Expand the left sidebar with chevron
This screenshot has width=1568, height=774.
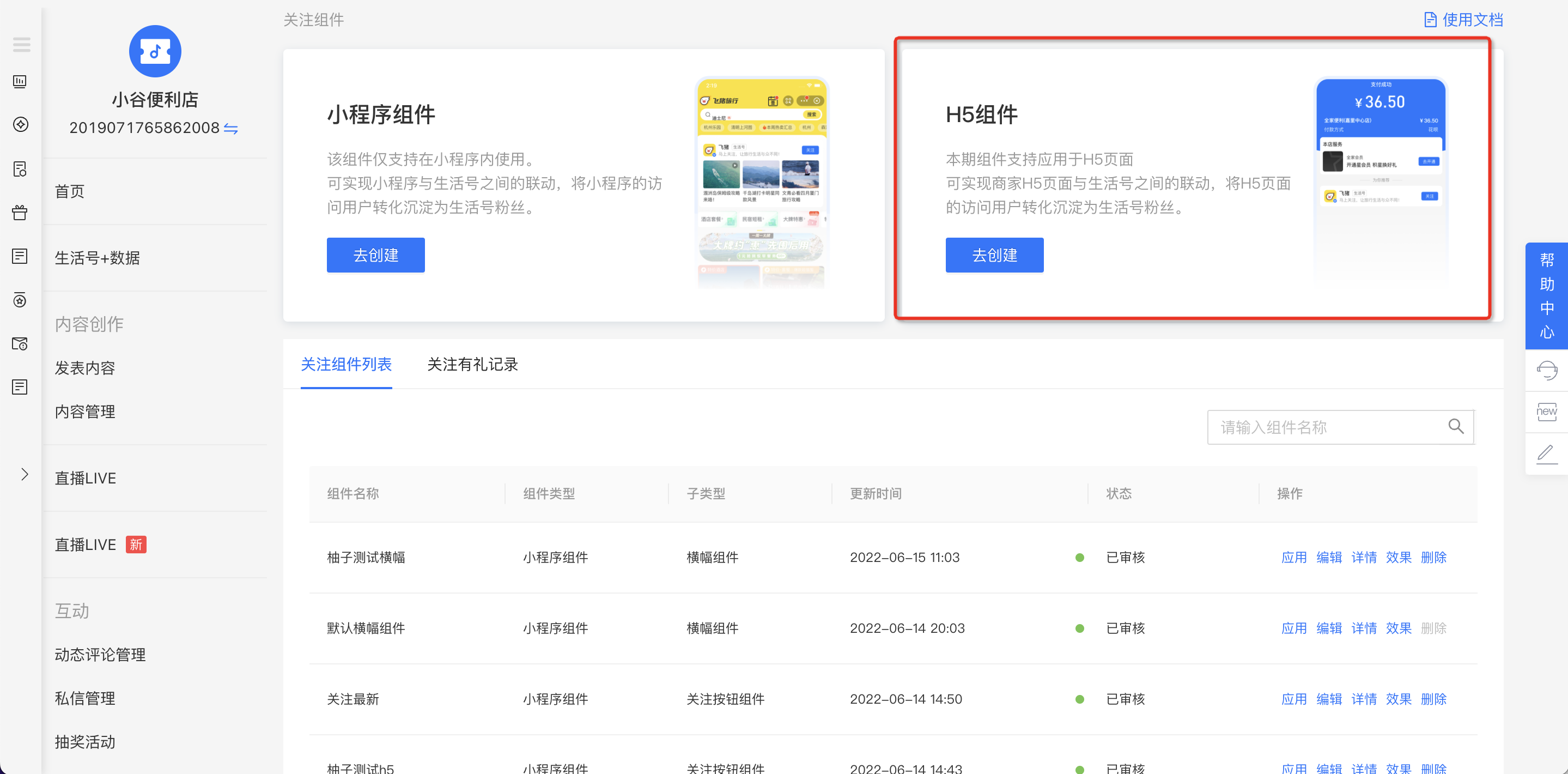click(25, 474)
